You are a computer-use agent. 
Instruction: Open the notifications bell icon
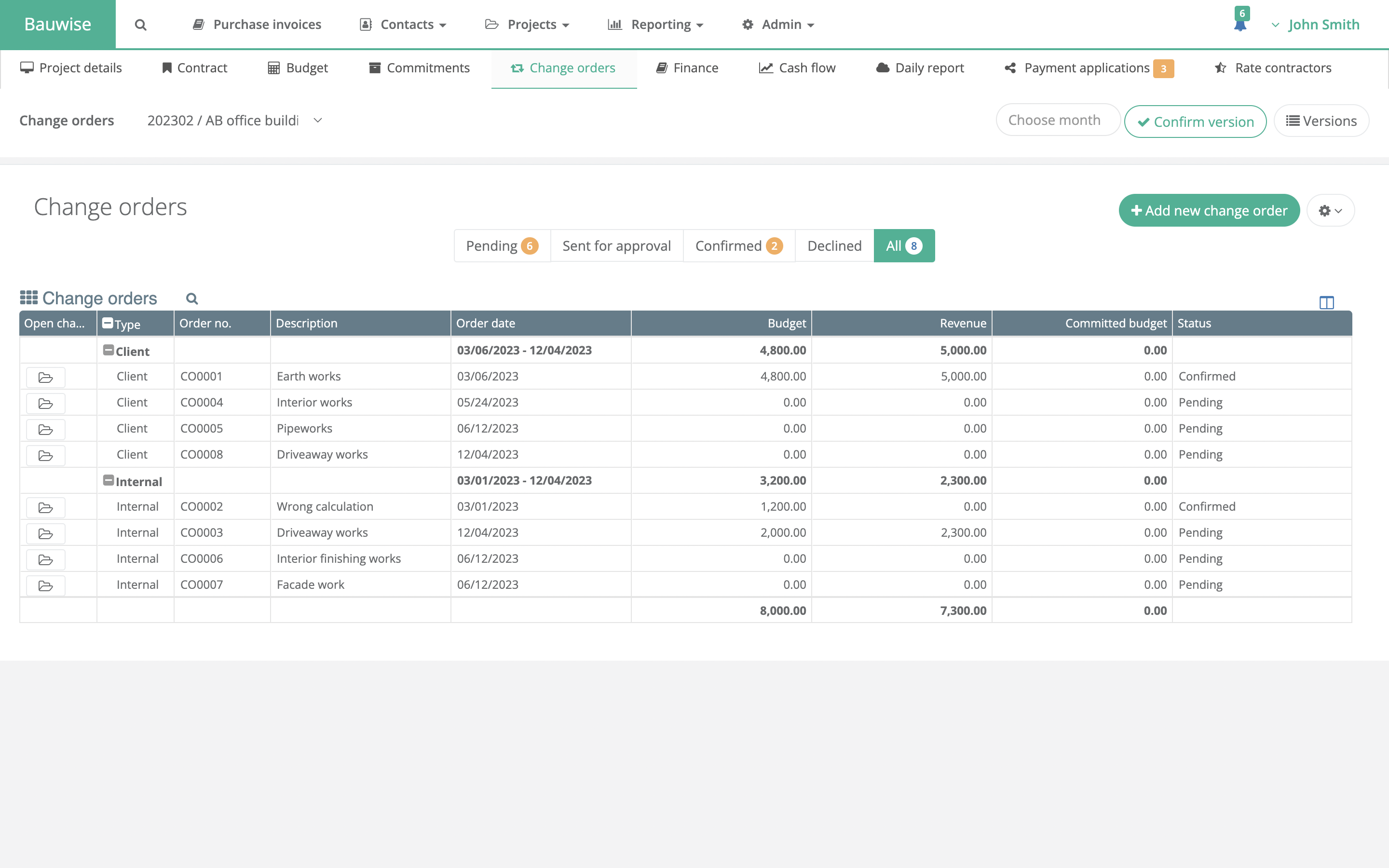(x=1240, y=25)
